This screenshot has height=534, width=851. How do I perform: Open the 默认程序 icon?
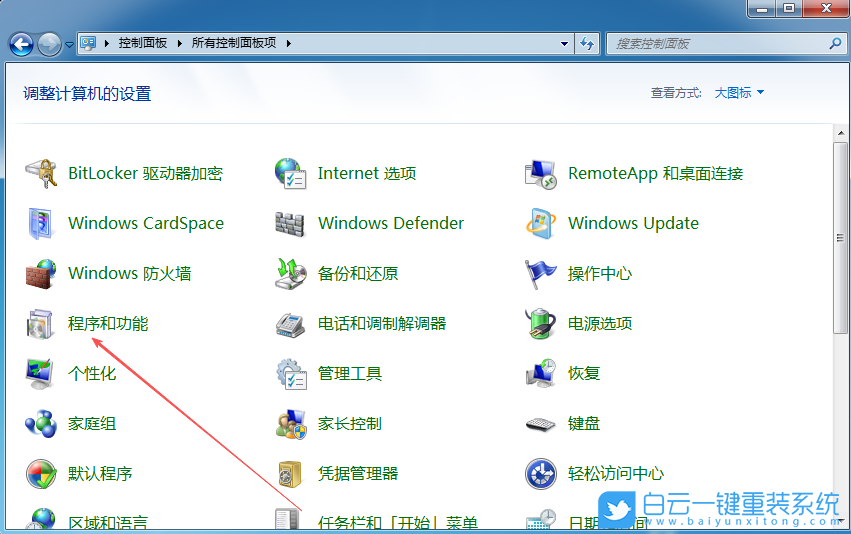[41, 474]
